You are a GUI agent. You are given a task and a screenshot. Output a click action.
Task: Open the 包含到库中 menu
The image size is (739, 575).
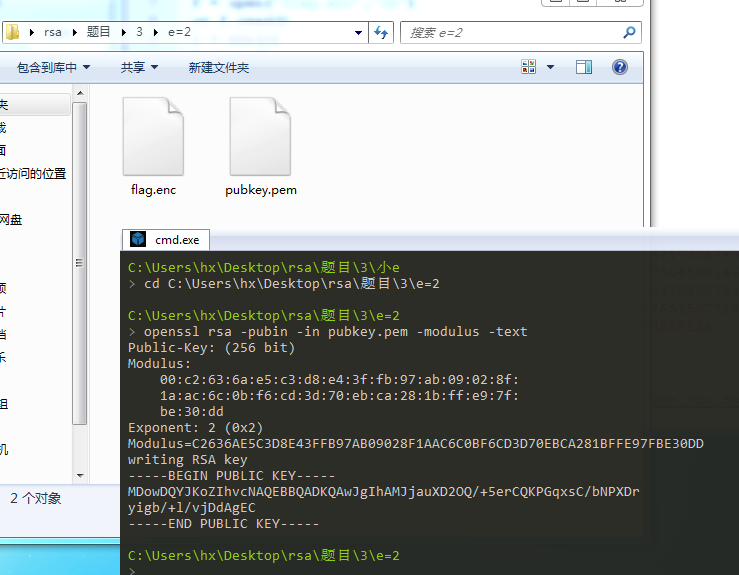[53, 67]
